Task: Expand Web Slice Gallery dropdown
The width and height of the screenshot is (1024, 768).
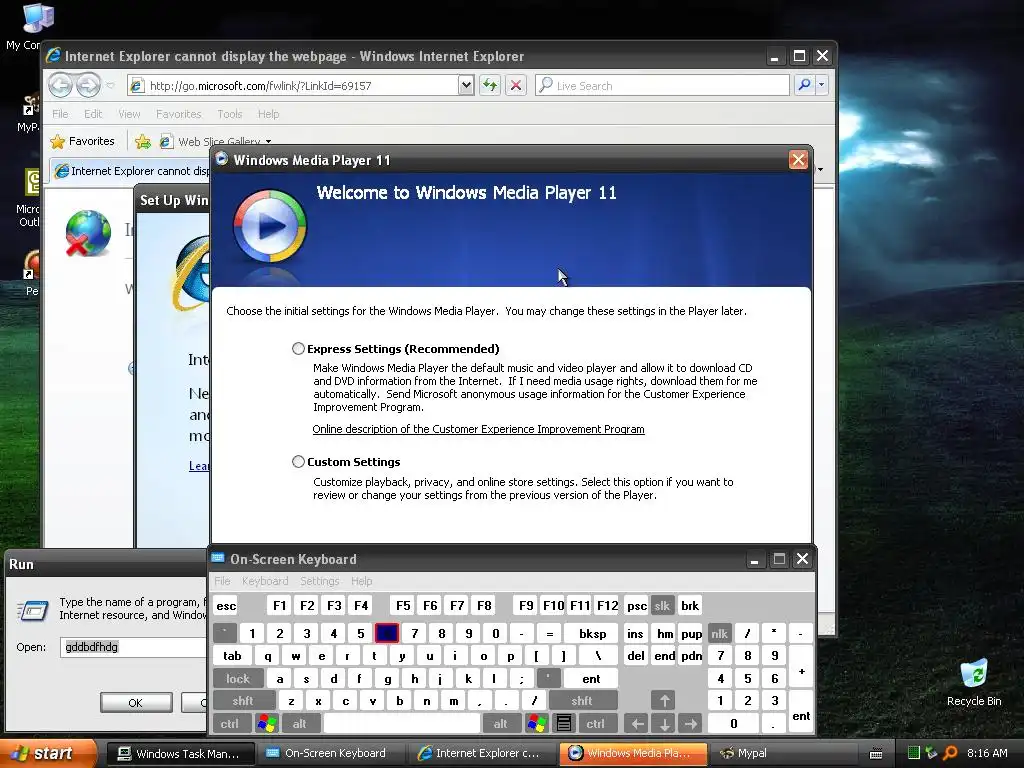Action: point(268,142)
